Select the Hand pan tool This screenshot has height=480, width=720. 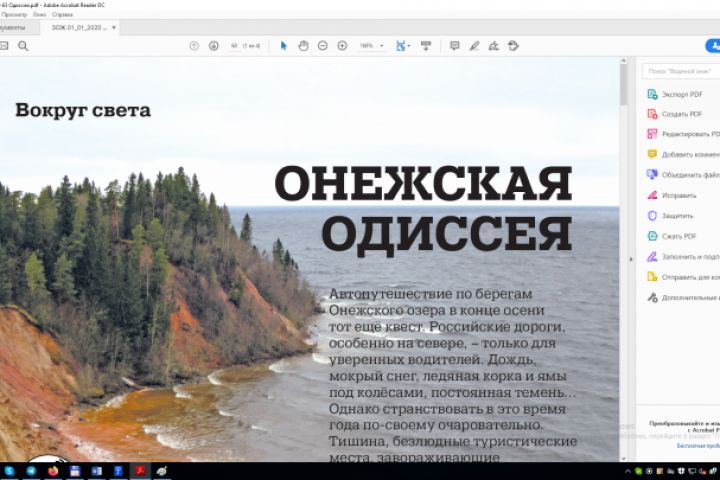(x=303, y=46)
